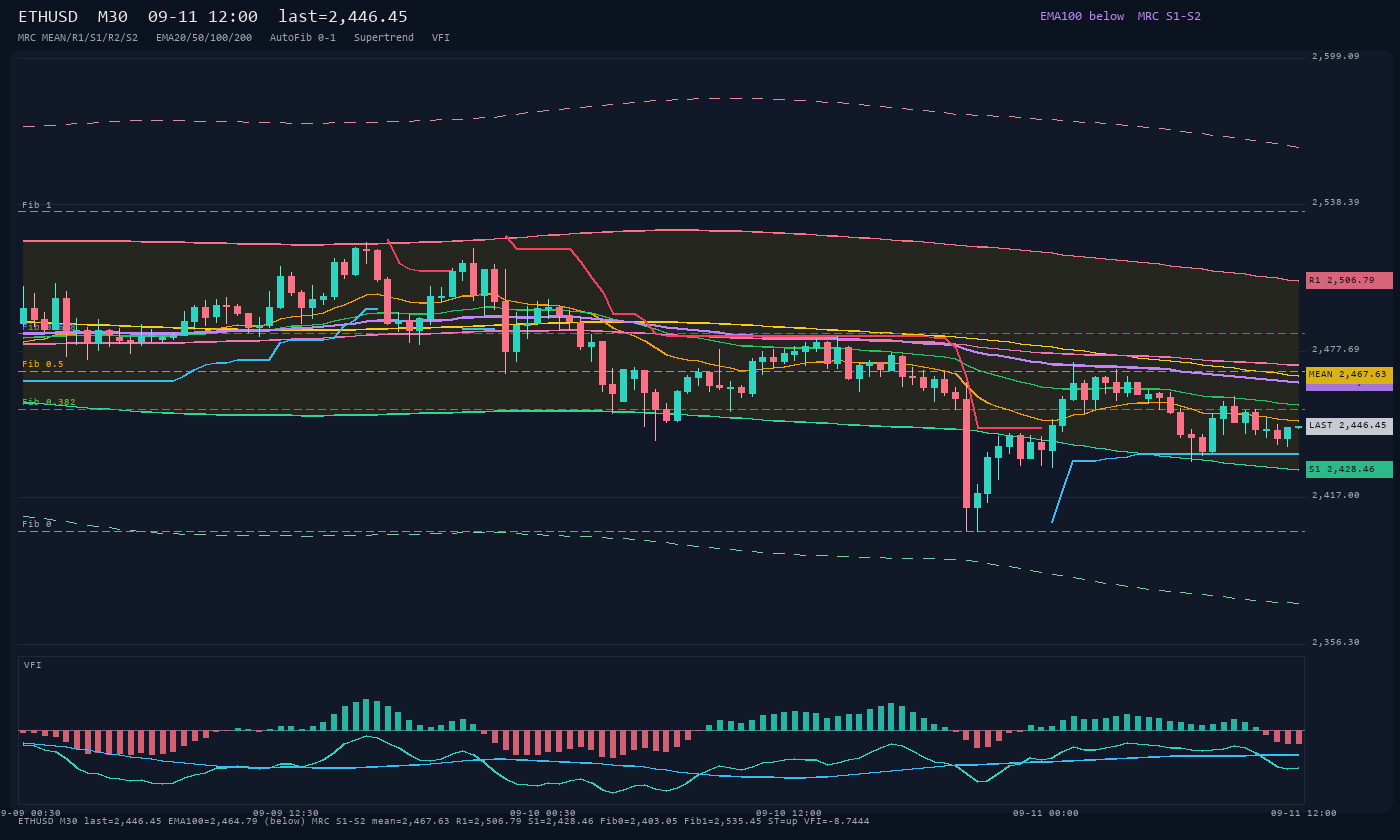Click the 2,356.30 price axis value
Screen dimensions: 1400x840
[1336, 643]
